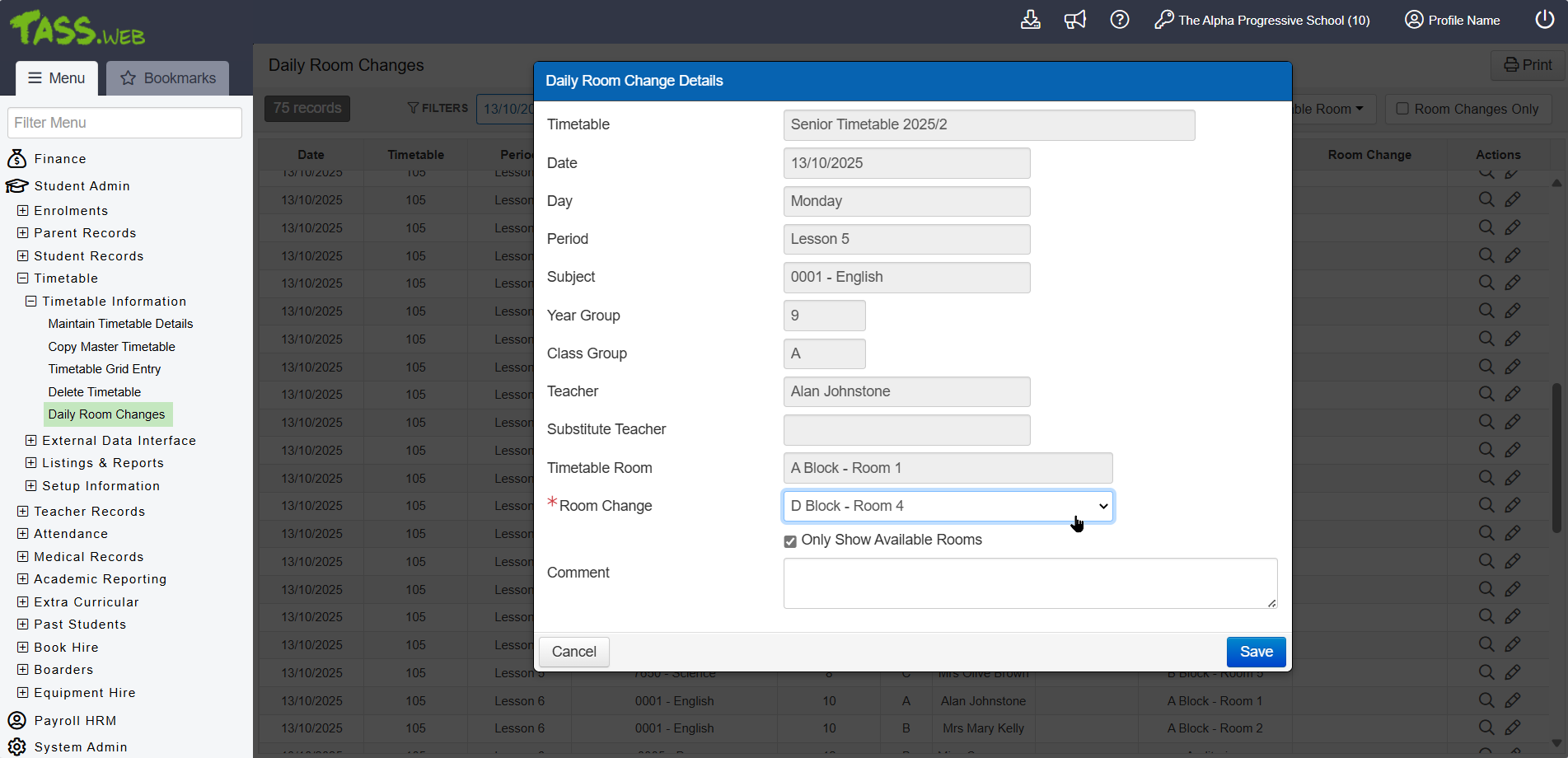
Task: Click the help question mark icon
Action: (x=1119, y=20)
